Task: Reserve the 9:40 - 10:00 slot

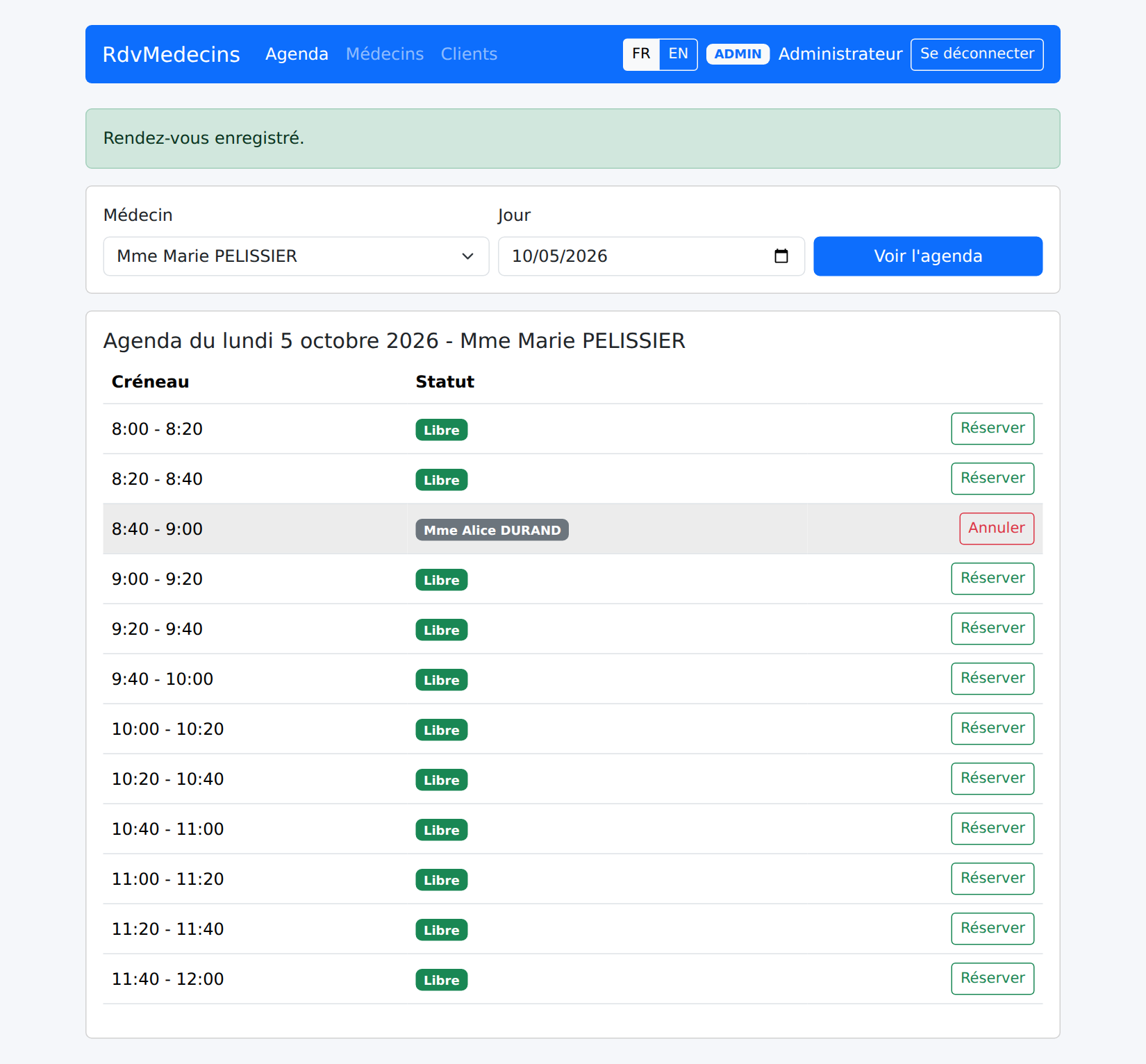Action: [993, 679]
